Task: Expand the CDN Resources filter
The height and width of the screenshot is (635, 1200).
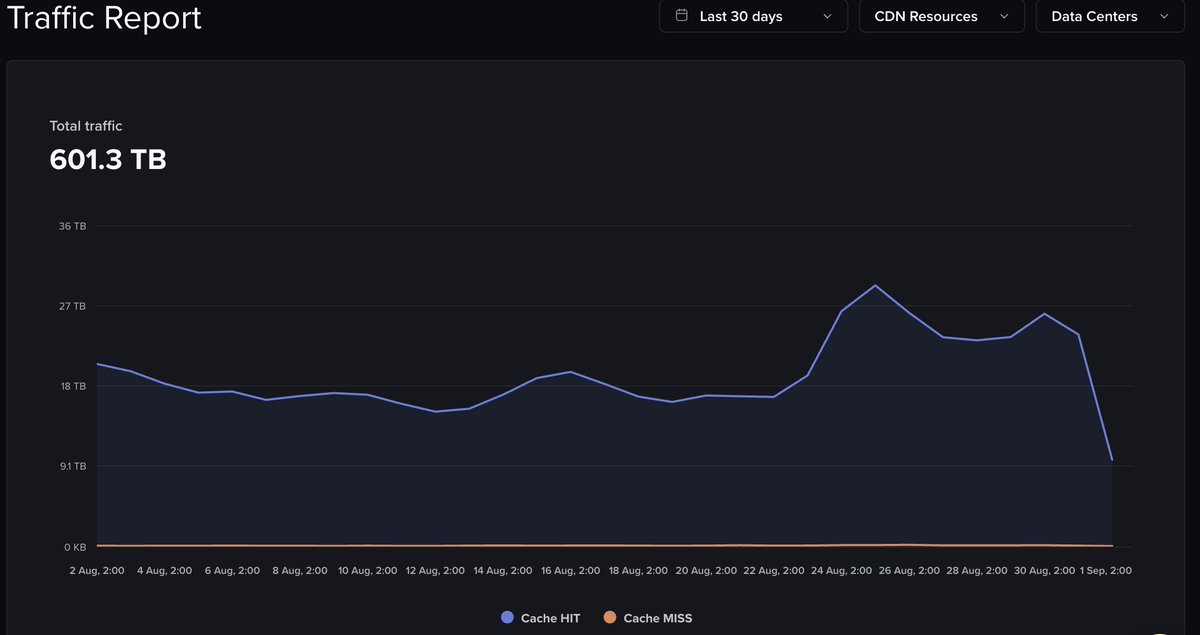Action: [x=940, y=16]
